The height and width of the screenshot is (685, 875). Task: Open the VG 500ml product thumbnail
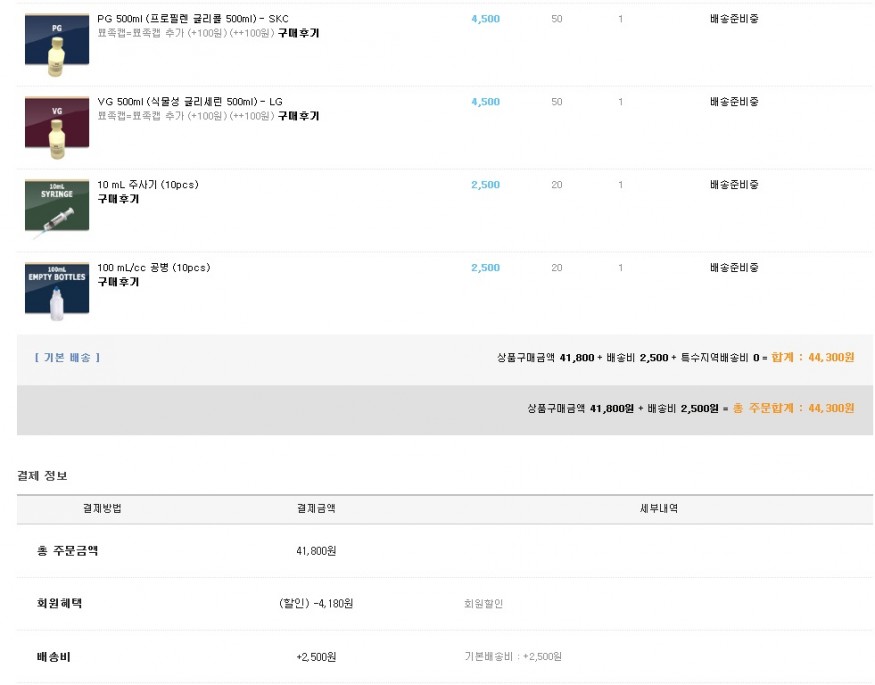coord(57,128)
